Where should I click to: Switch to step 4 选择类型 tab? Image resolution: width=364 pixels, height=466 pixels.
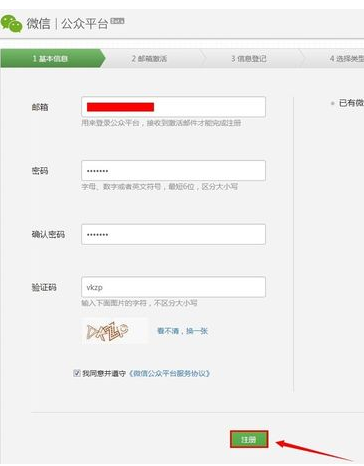click(x=347, y=59)
